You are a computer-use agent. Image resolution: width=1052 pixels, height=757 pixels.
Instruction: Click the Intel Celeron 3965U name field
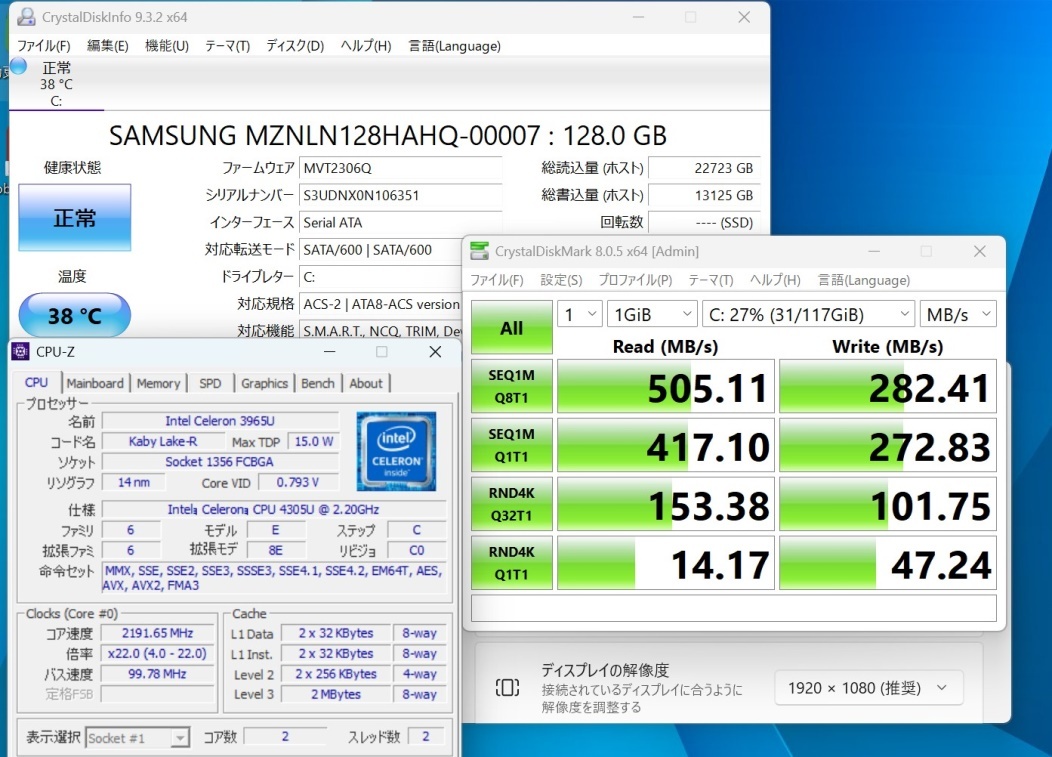click(220, 421)
